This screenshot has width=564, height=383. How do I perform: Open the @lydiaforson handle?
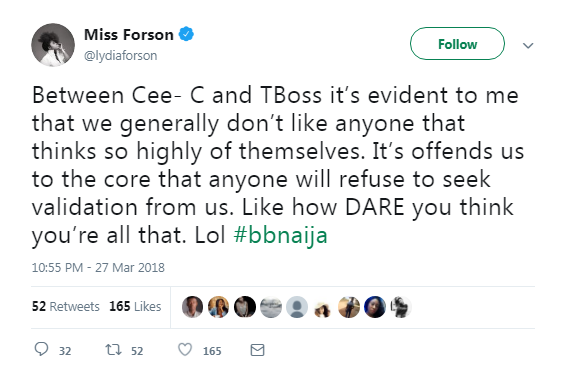point(120,56)
